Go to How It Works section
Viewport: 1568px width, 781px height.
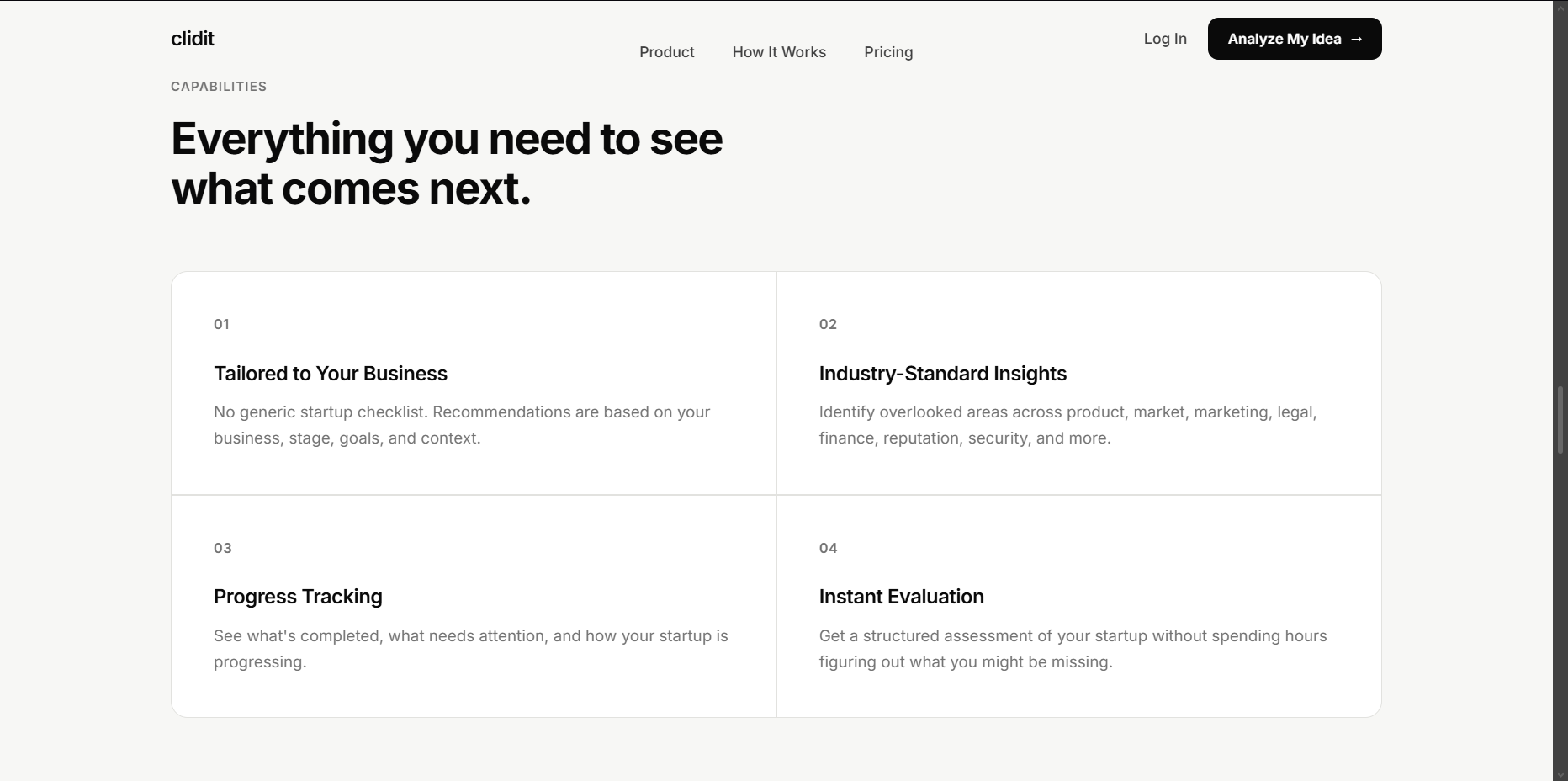(x=779, y=52)
